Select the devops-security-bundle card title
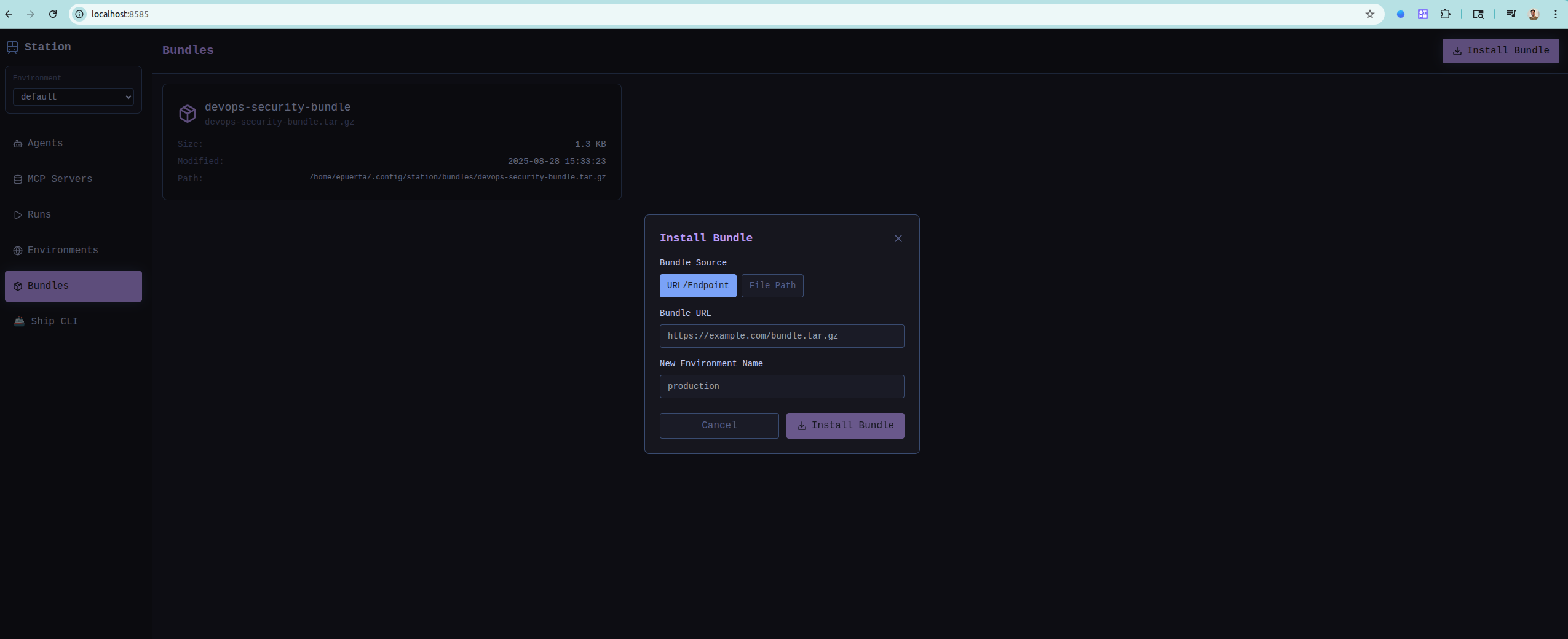 (277, 108)
